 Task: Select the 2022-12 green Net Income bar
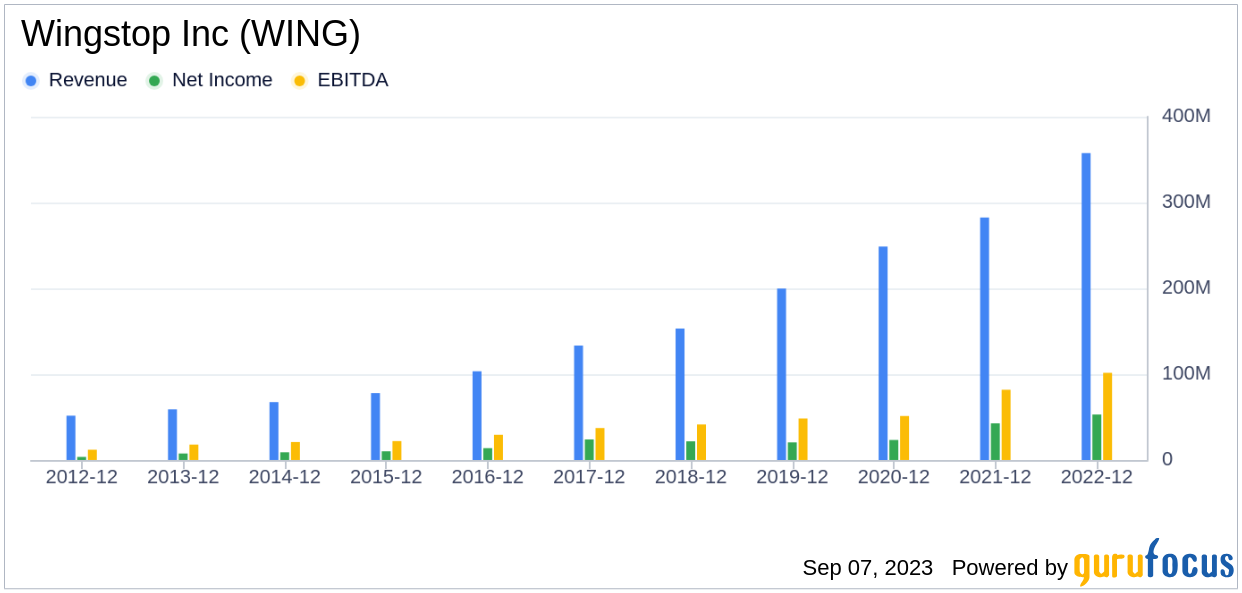click(x=1097, y=438)
